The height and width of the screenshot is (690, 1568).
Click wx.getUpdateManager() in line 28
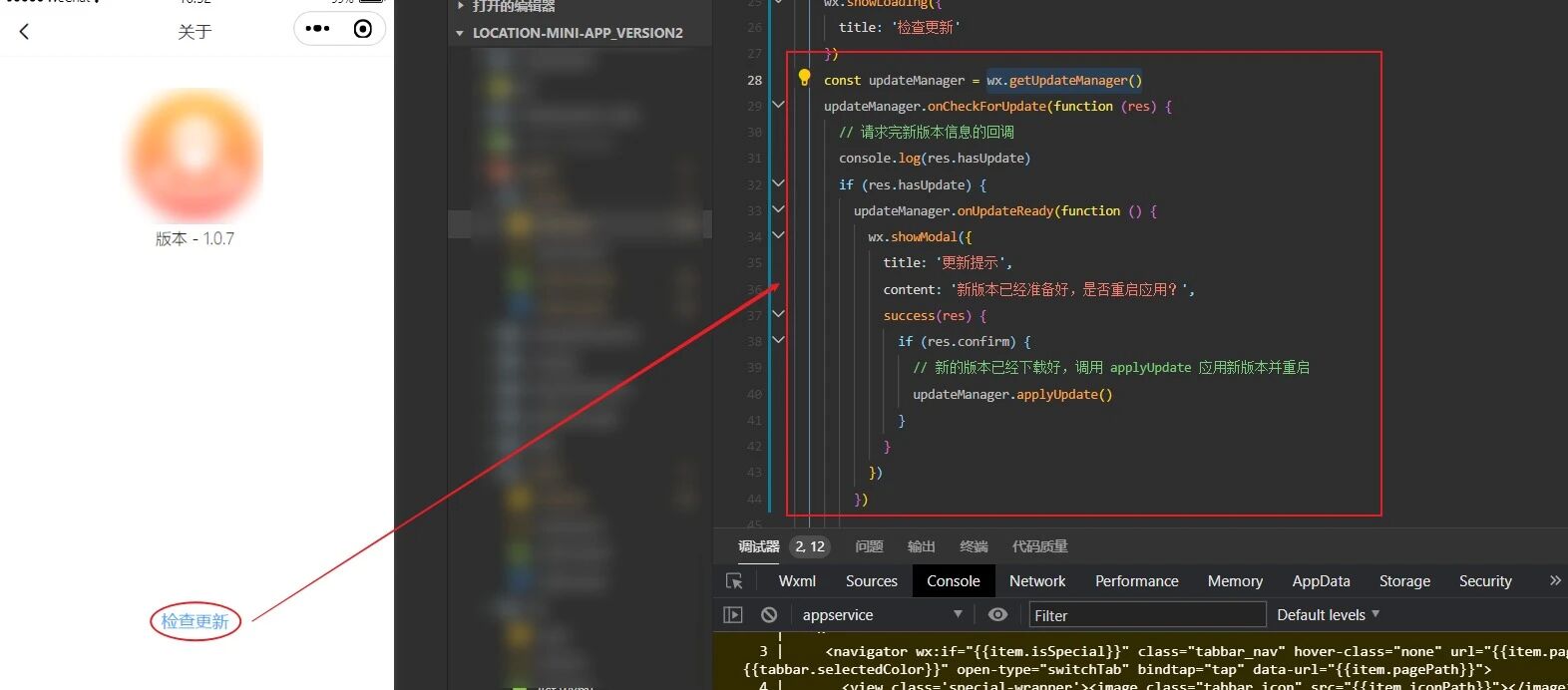pyautogui.click(x=1064, y=80)
